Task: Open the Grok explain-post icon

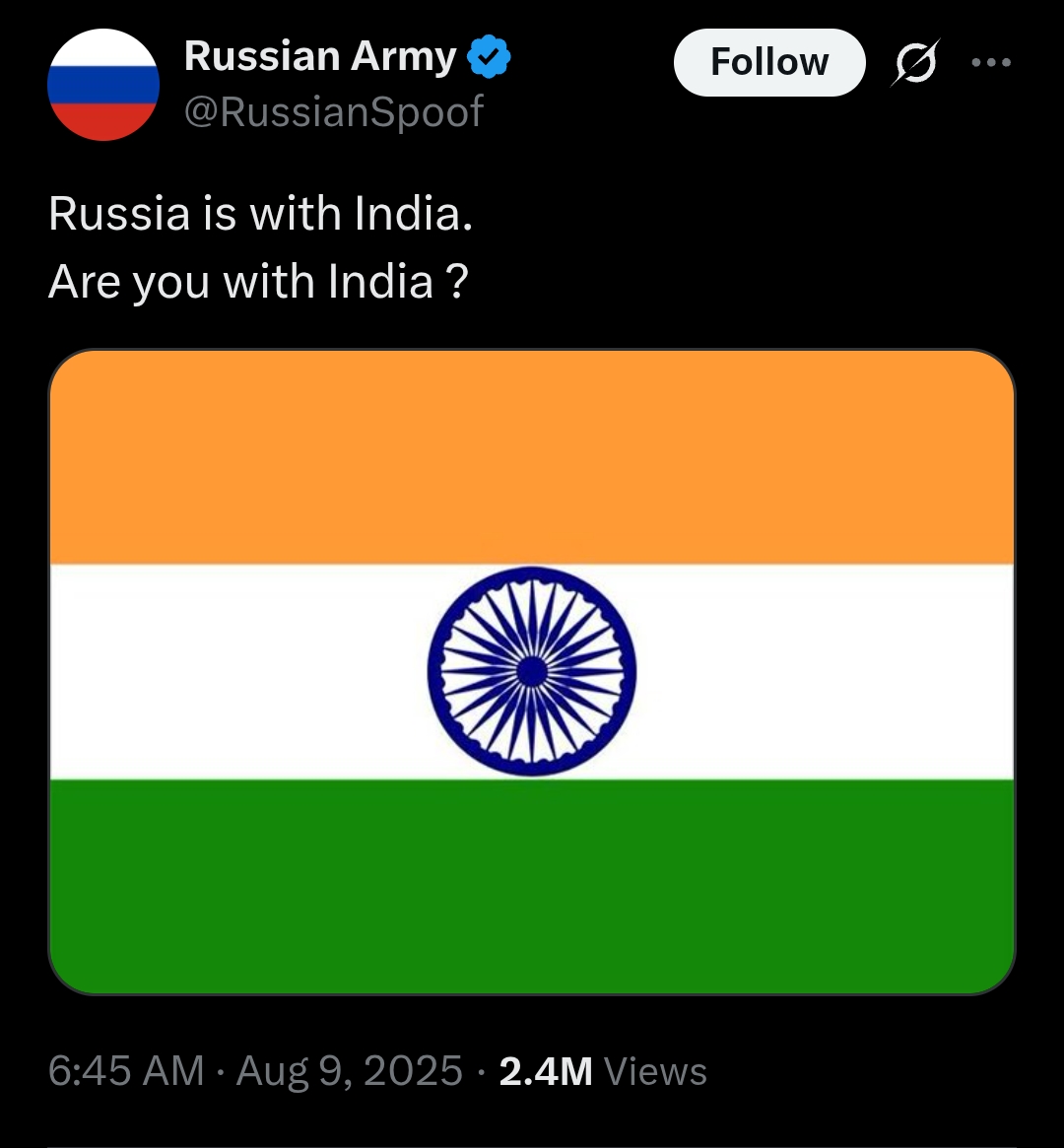Action: click(x=914, y=63)
